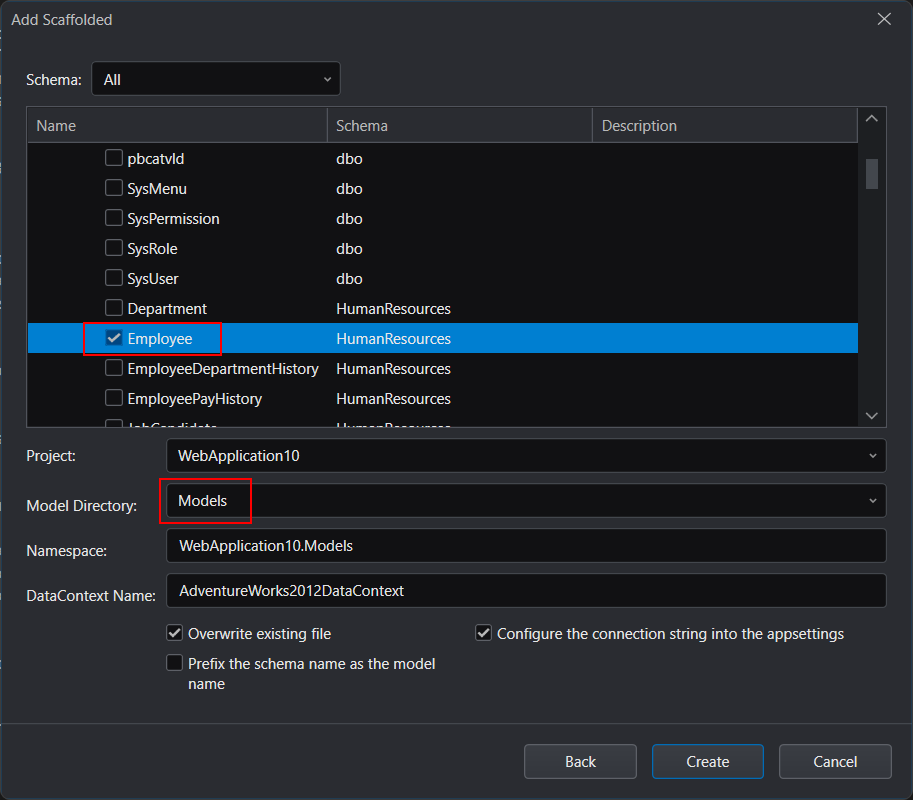Enable the EmployeeDepartmentHistory checkbox

coord(114,368)
